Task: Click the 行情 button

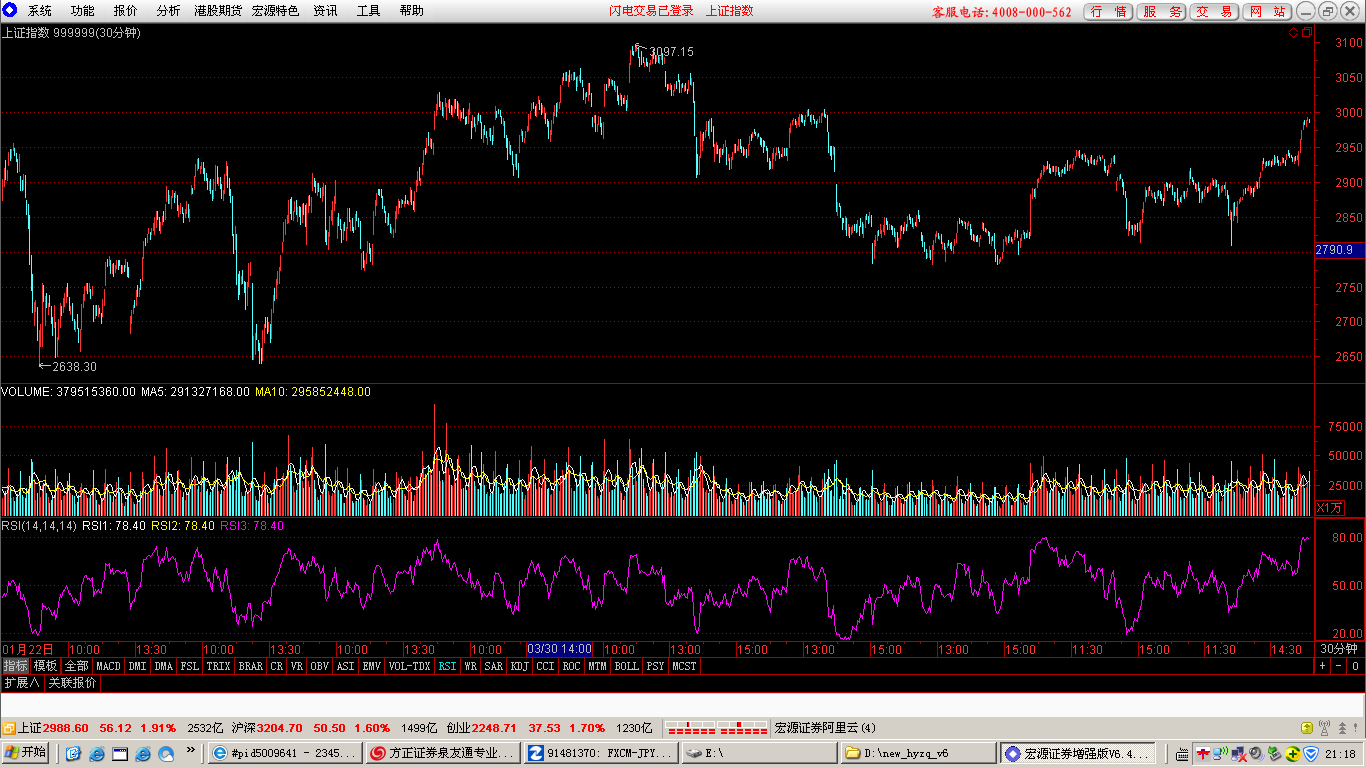Action: (1108, 11)
